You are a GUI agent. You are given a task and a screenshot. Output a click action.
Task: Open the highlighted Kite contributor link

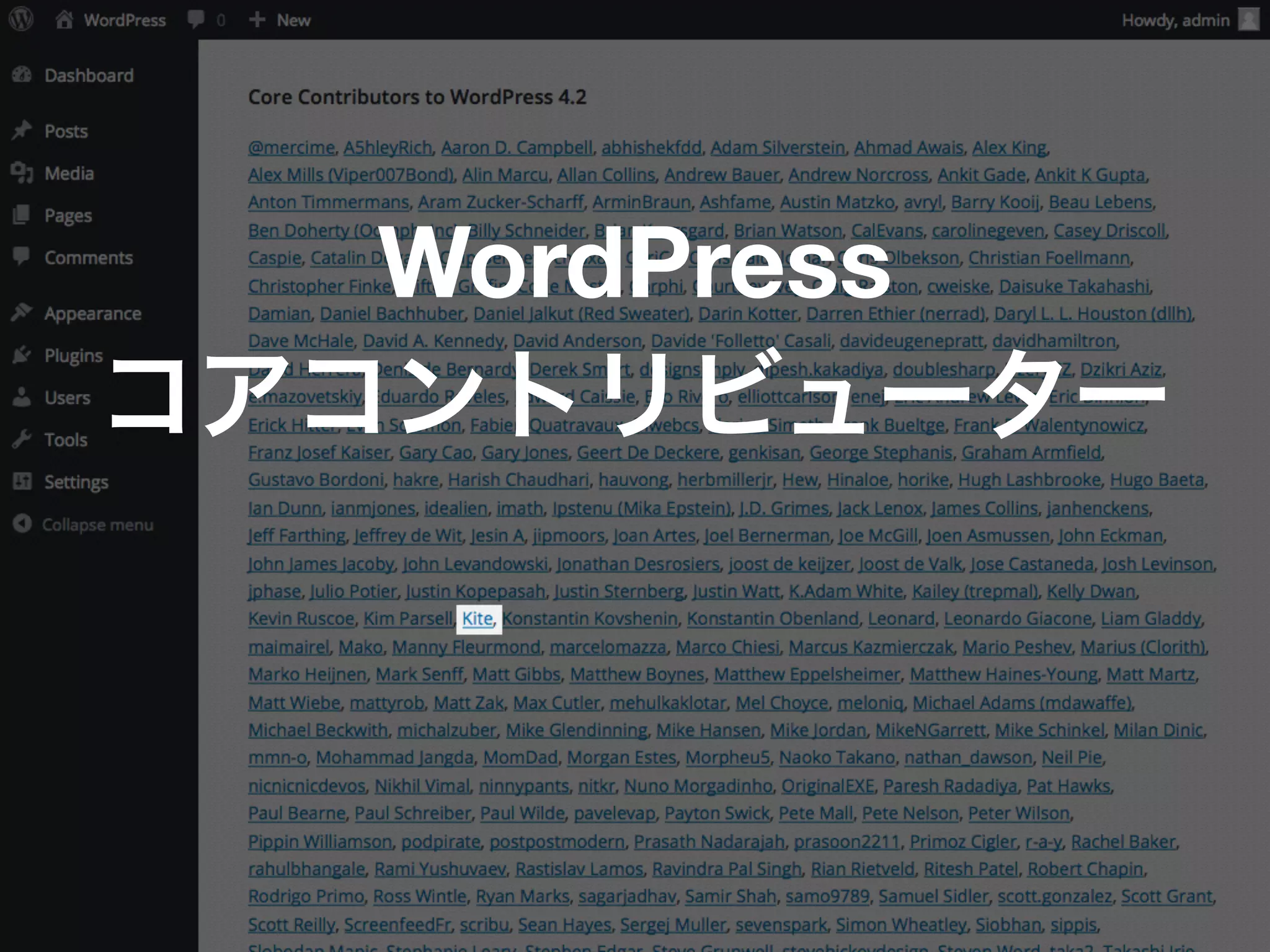pyautogui.click(x=477, y=619)
